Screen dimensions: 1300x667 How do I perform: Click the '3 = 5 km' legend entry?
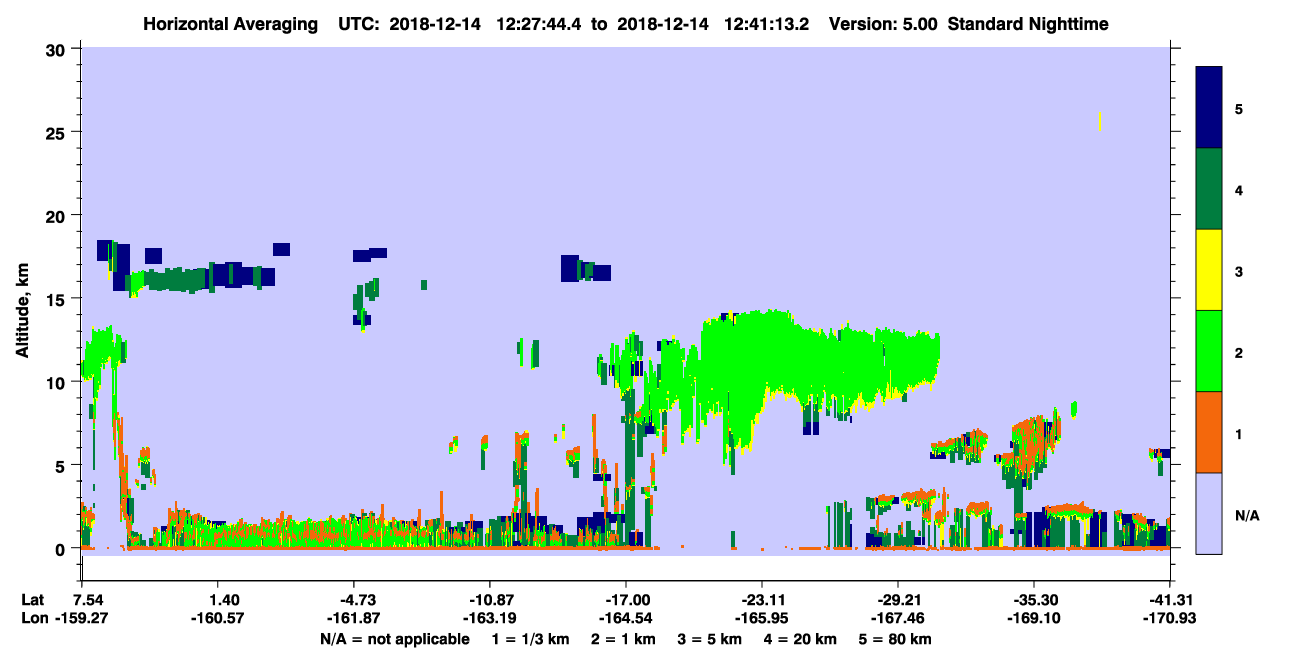tap(711, 639)
